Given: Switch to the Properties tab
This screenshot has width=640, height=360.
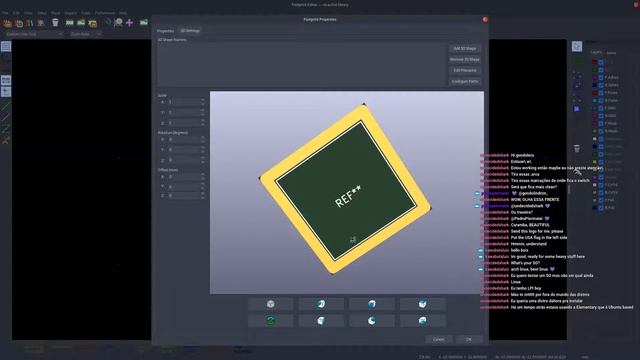Looking at the screenshot, I should [x=165, y=31].
